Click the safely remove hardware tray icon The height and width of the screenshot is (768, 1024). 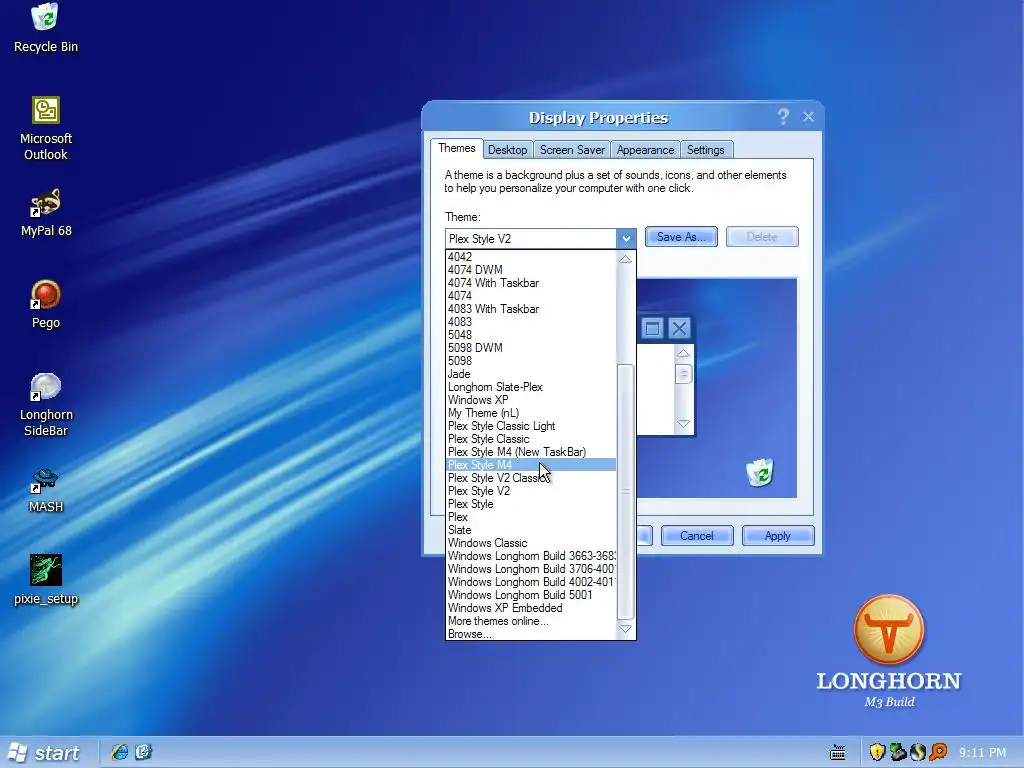[x=897, y=753]
